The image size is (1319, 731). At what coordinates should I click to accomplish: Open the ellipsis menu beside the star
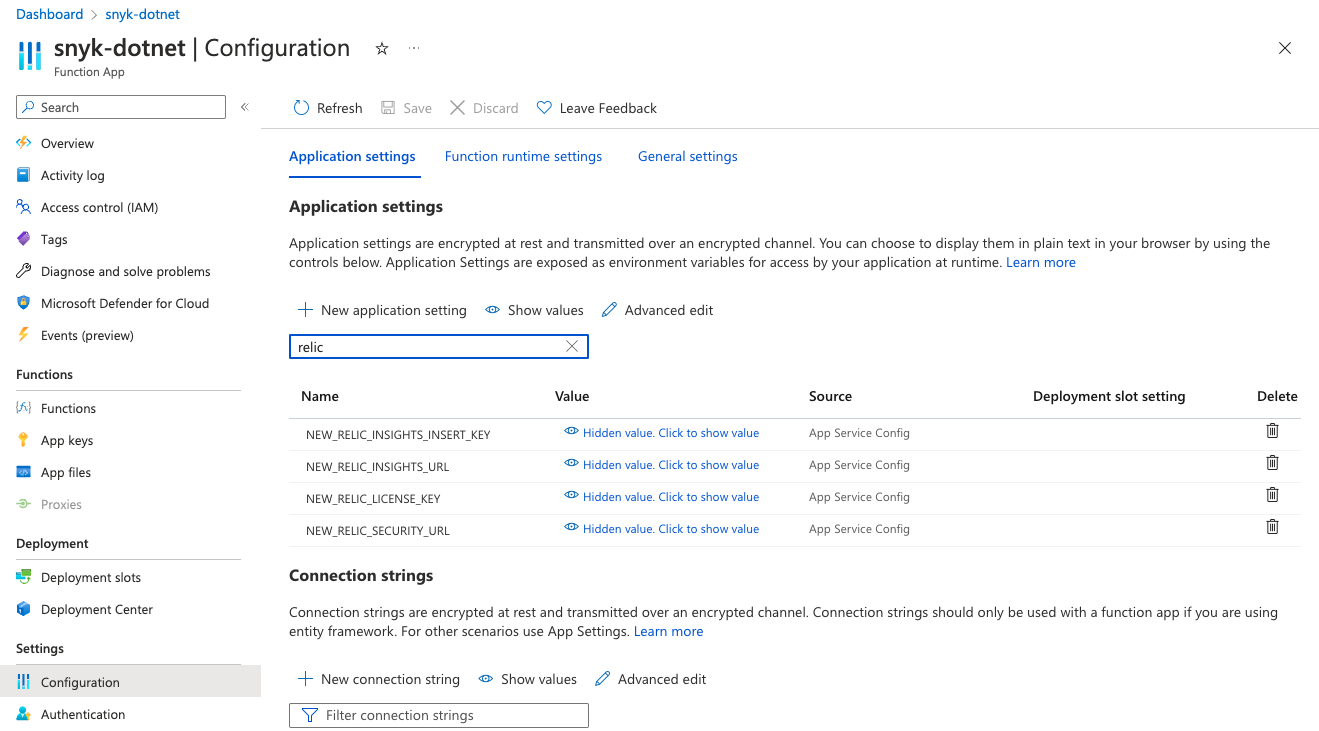tap(414, 47)
